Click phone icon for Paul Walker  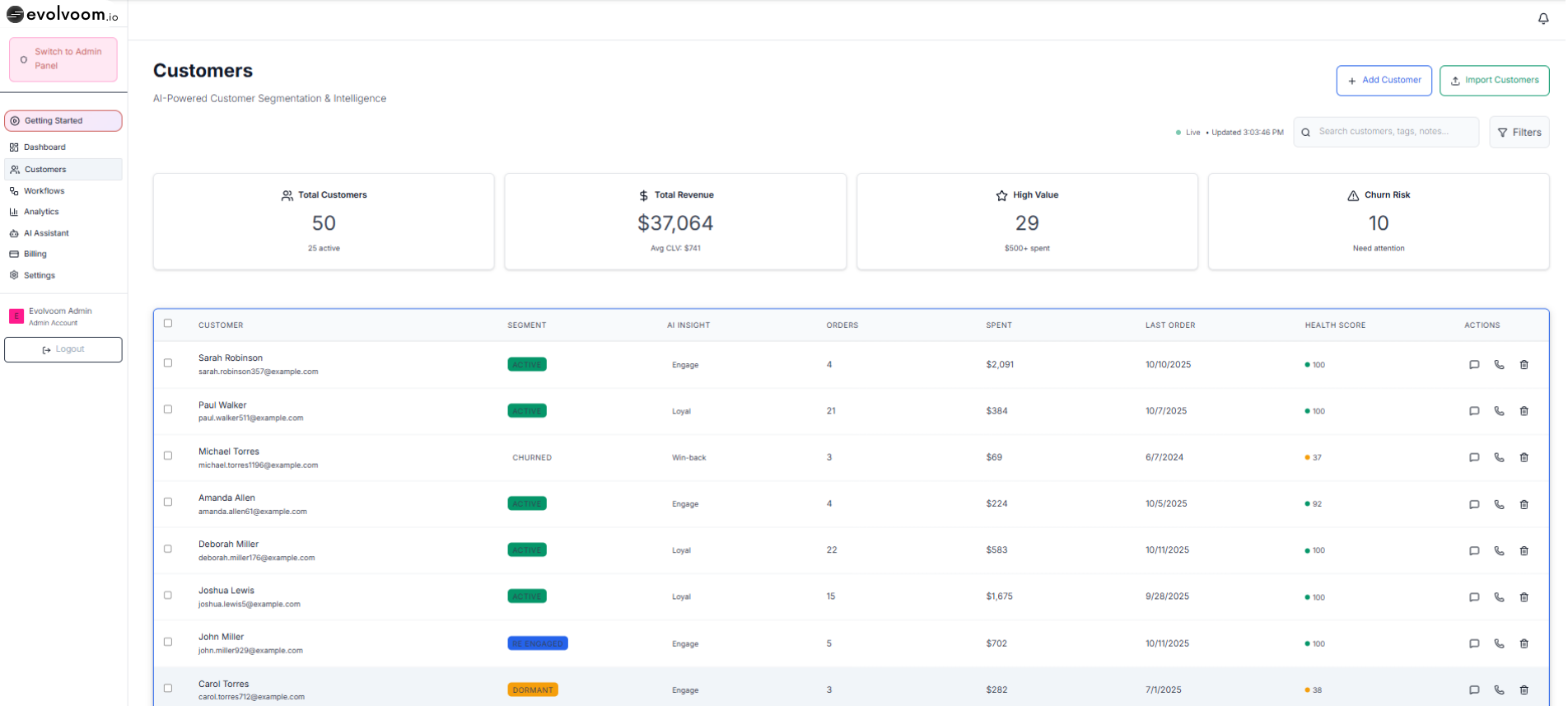pyautogui.click(x=1499, y=411)
